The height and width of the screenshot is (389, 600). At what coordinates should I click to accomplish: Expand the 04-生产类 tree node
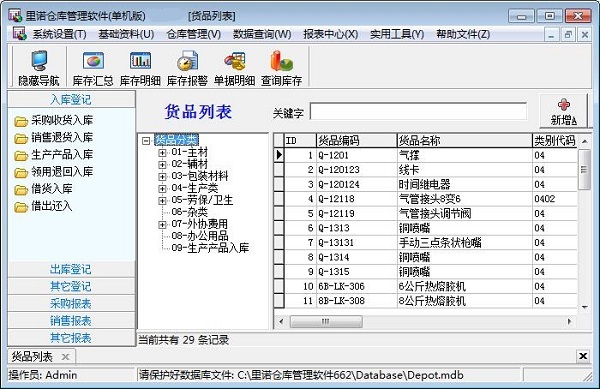tap(162, 189)
